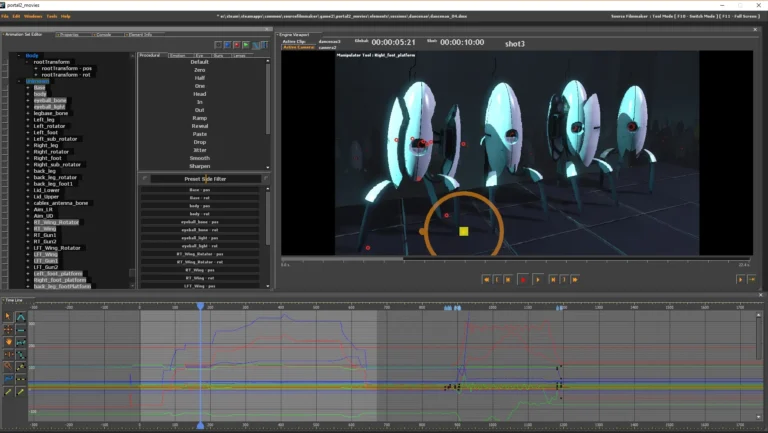This screenshot has height=433, width=768.
Task: Select the flat tangent tool in timeline toolbox
Action: 21,329
